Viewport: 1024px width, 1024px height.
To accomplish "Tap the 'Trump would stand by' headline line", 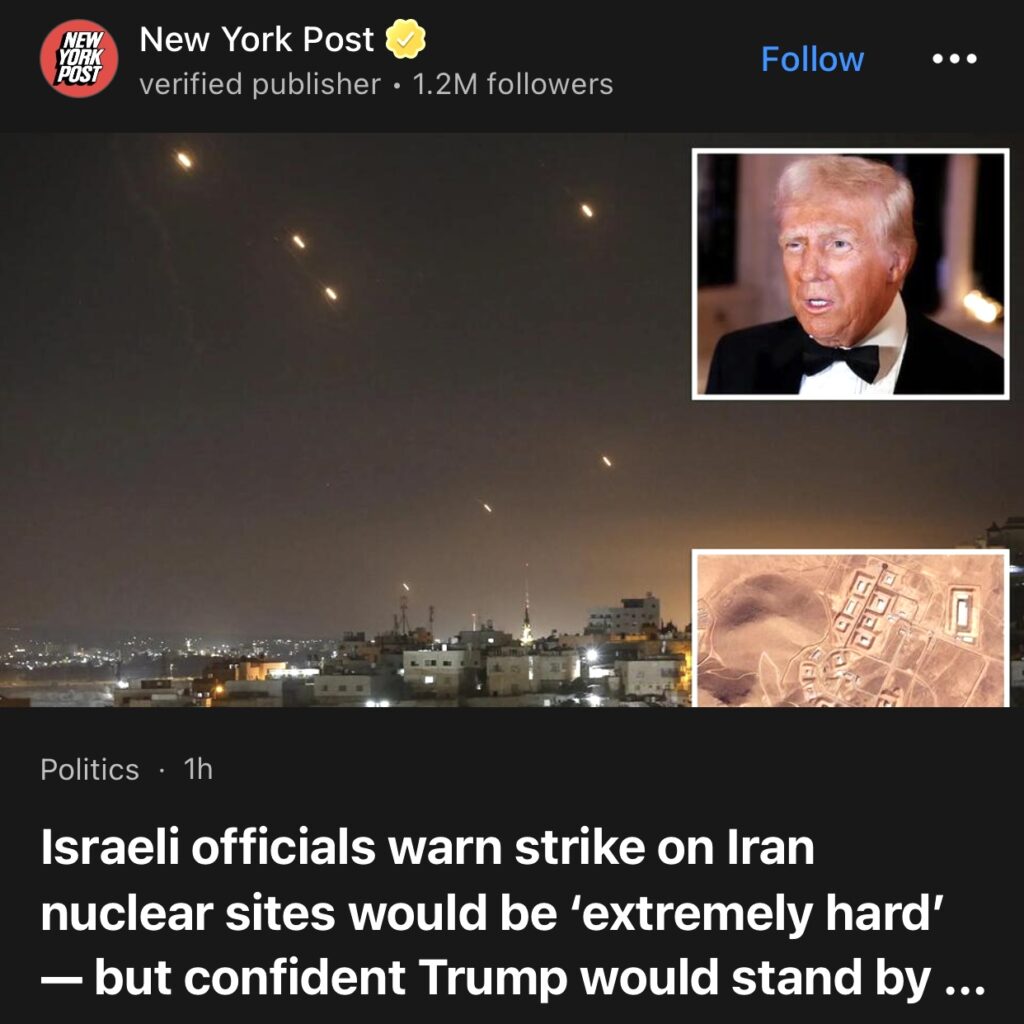I will (x=513, y=978).
